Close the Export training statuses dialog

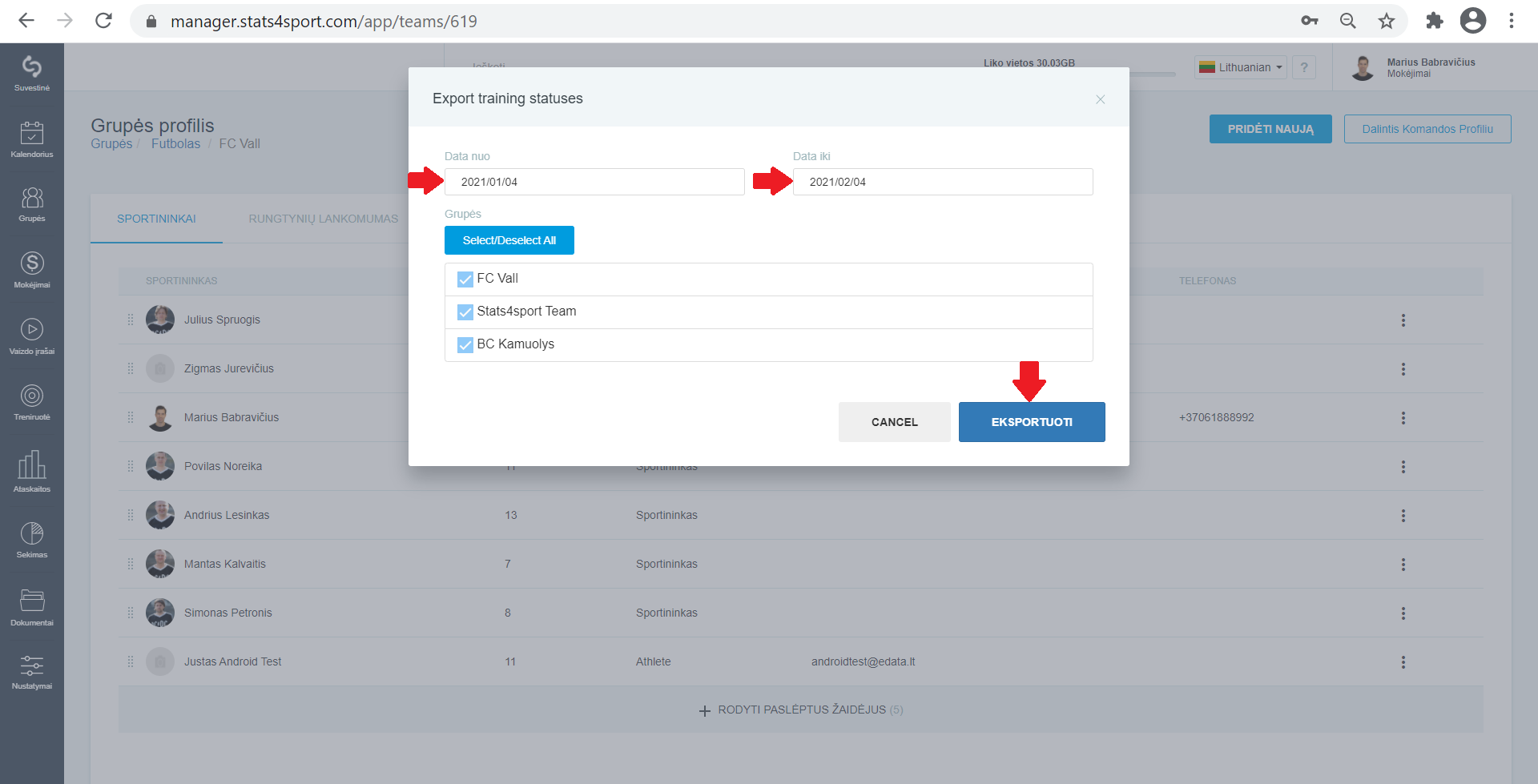point(1101,99)
